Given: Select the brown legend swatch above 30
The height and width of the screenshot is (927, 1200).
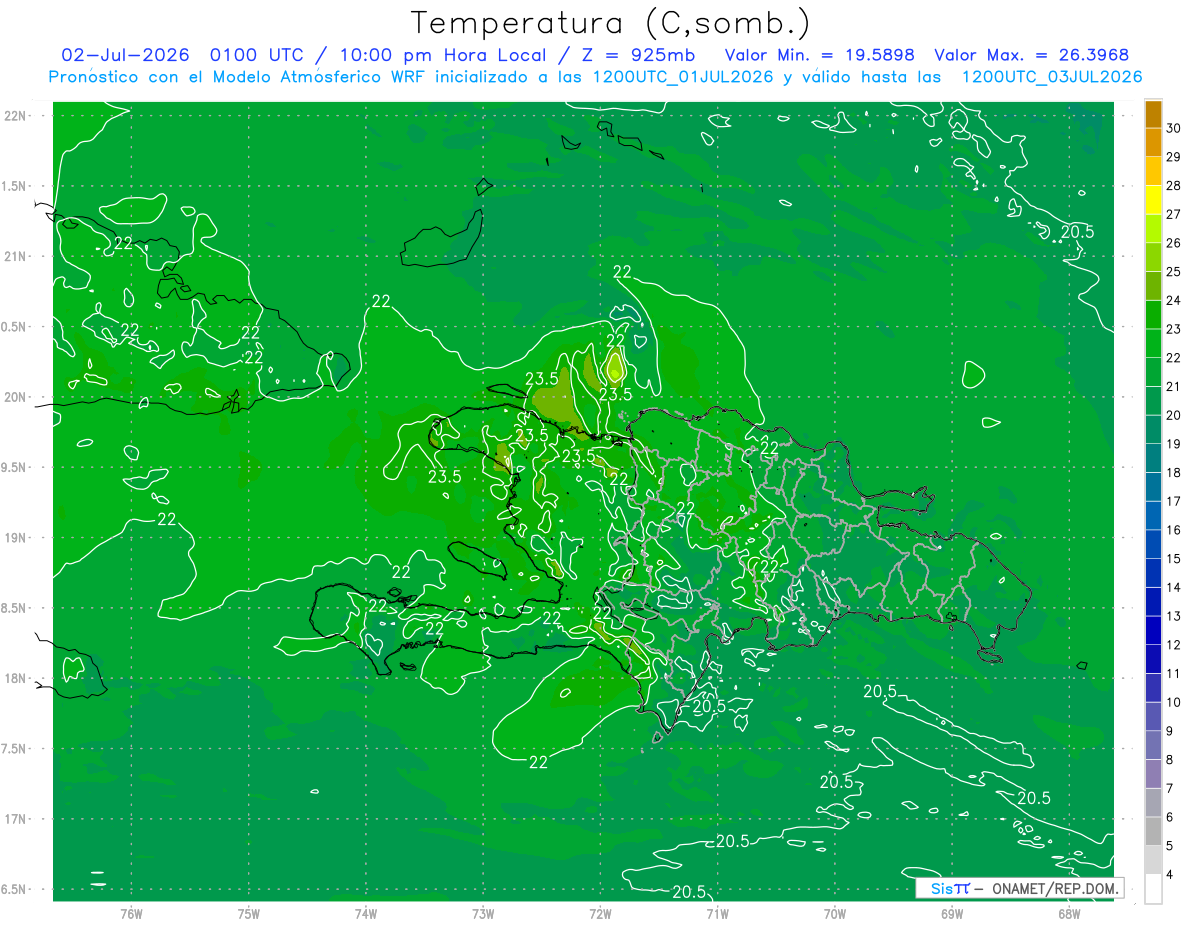Looking at the screenshot, I should 1153,114.
